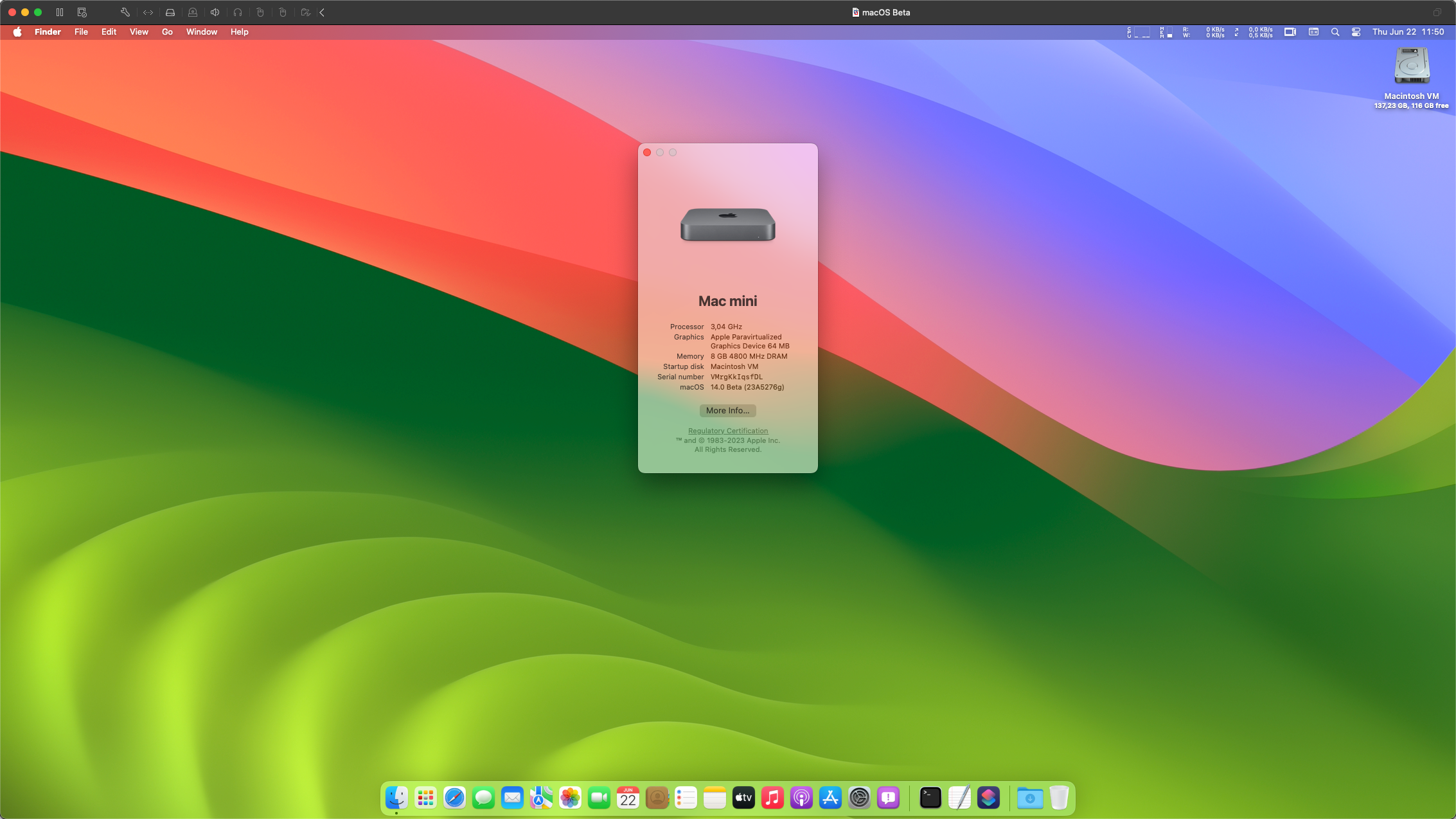Open the Finder menu
This screenshot has width=1456, height=819.
[x=48, y=32]
